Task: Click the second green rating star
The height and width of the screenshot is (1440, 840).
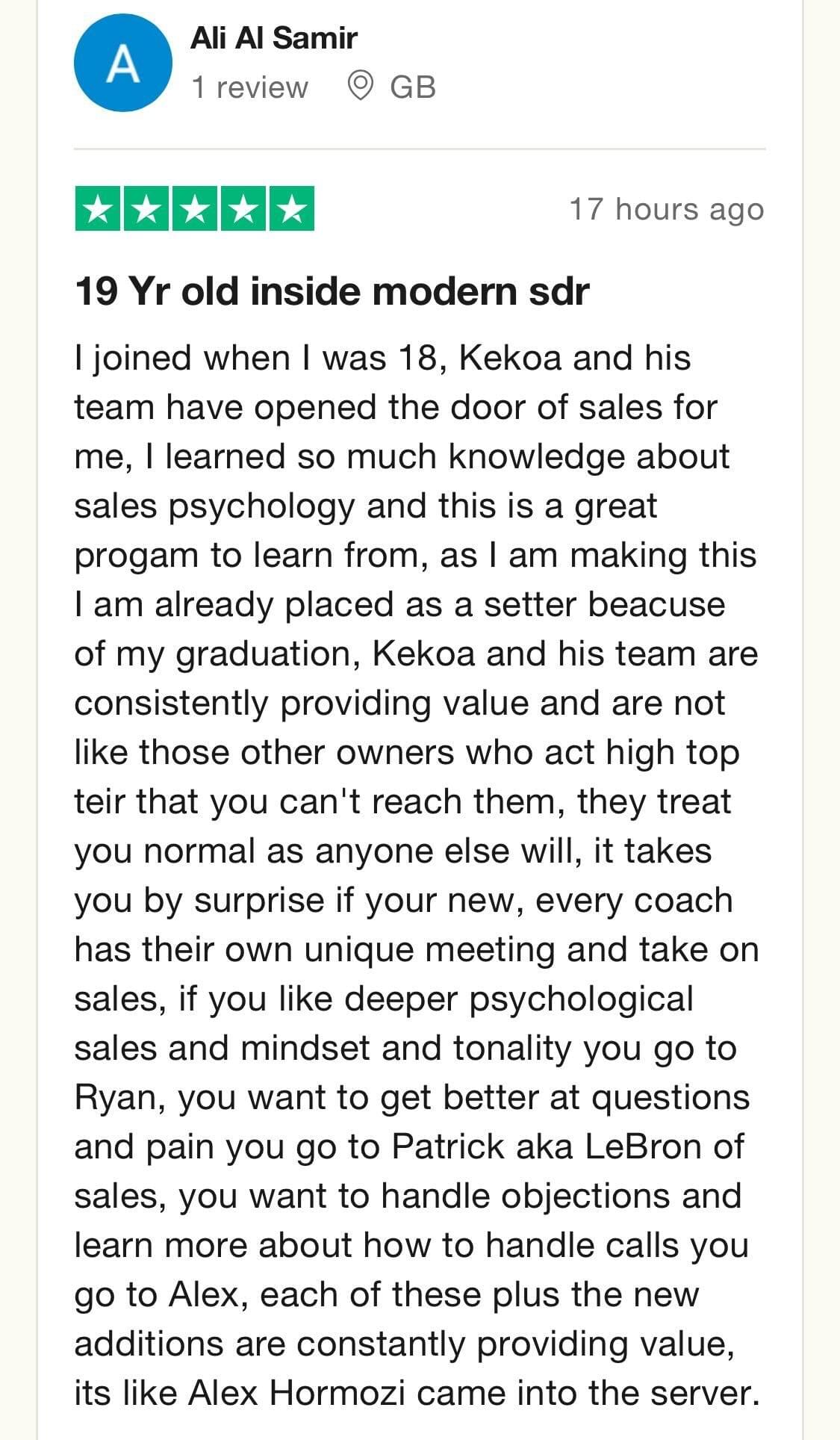Action: (x=146, y=209)
